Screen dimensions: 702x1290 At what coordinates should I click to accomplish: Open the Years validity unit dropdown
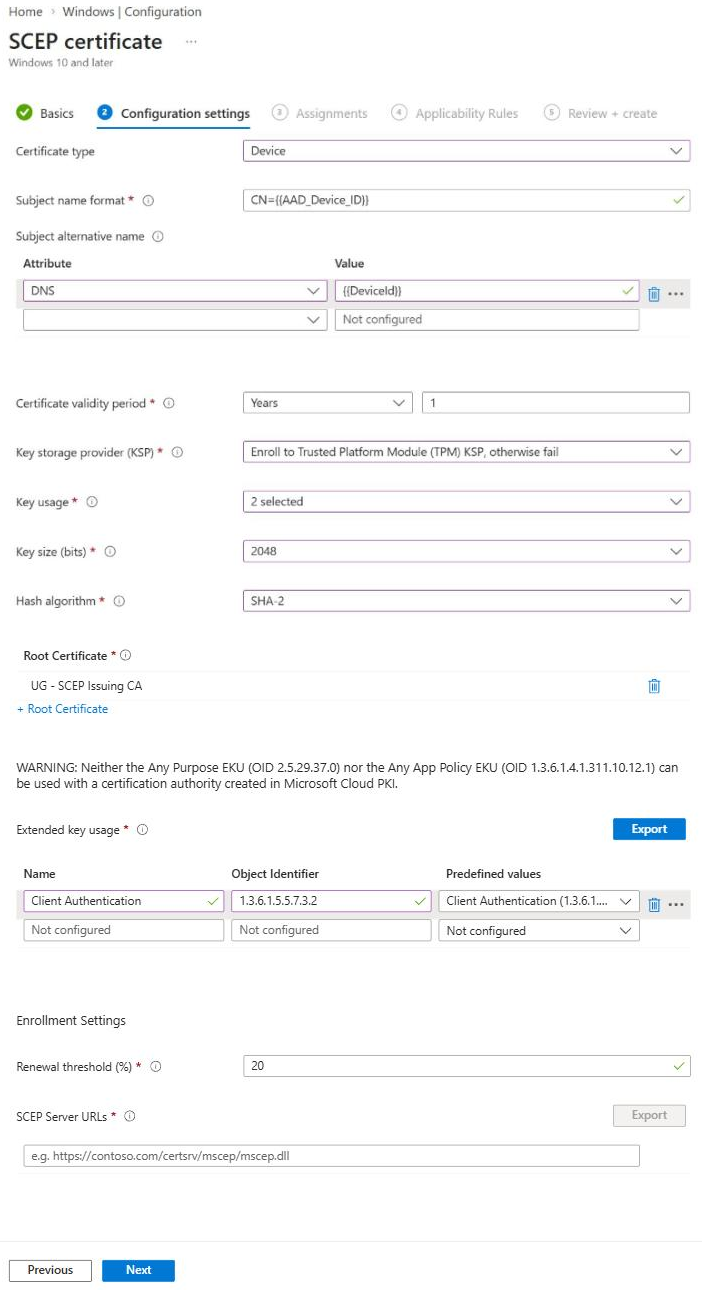327,403
